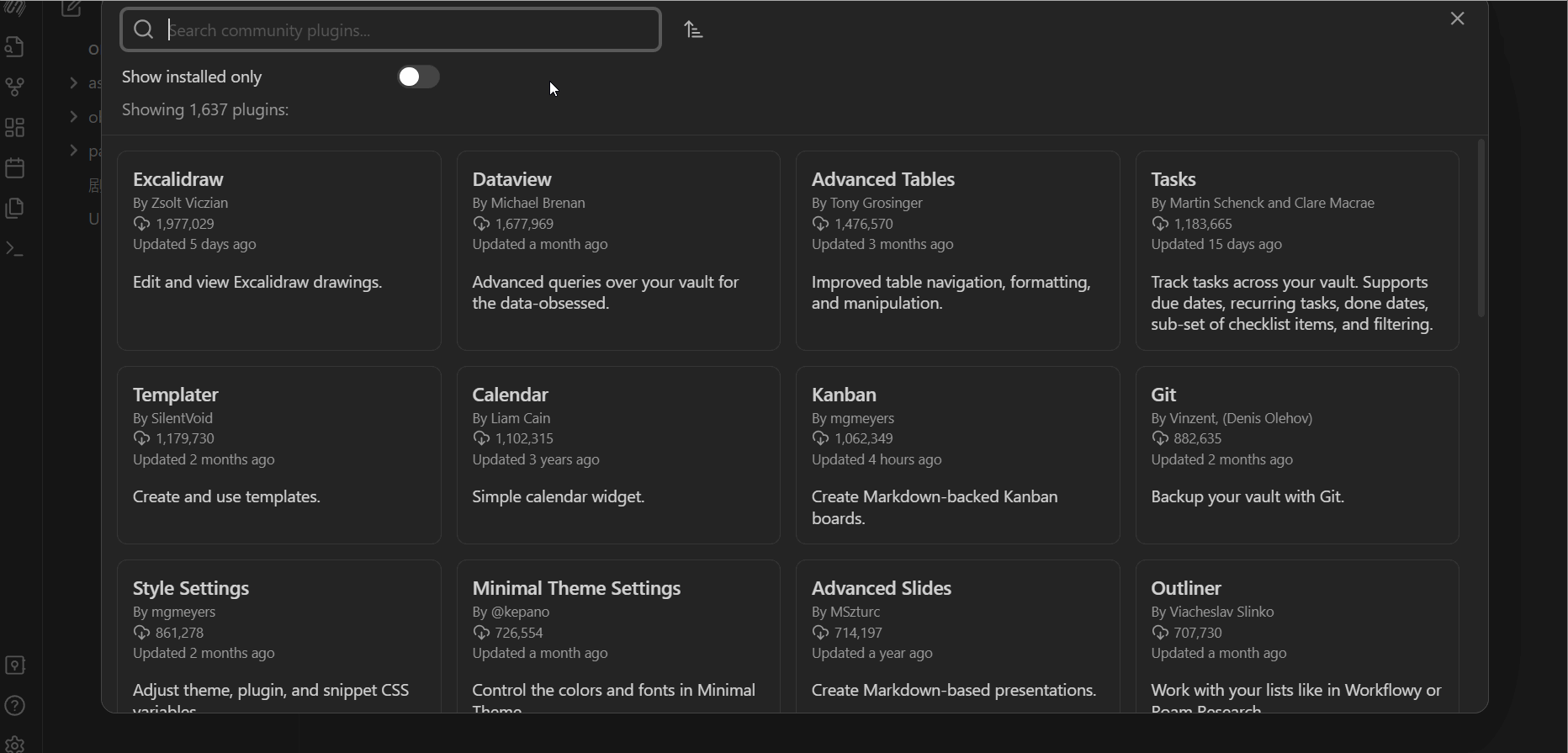
Task: Click "By Martin Schenck and Clare Macrae" text
Action: click(x=1263, y=203)
